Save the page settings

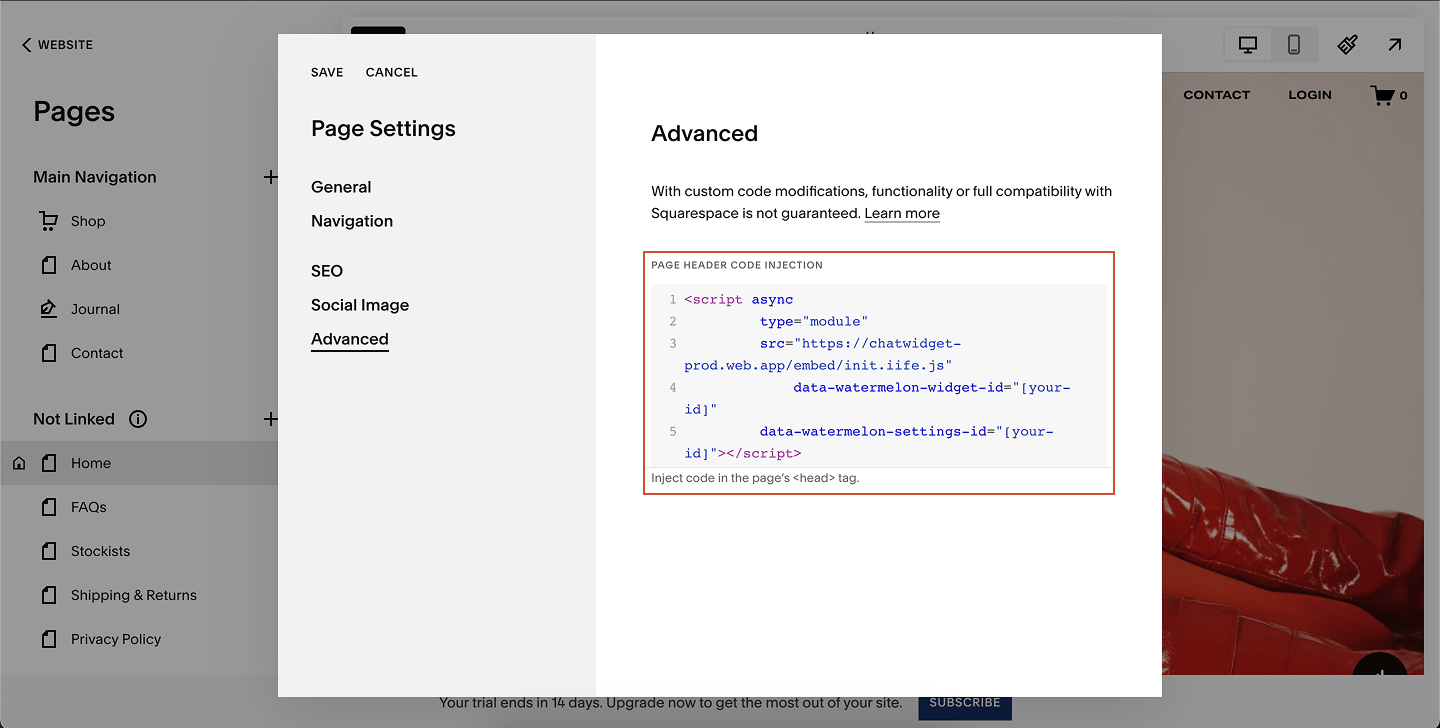click(x=327, y=72)
